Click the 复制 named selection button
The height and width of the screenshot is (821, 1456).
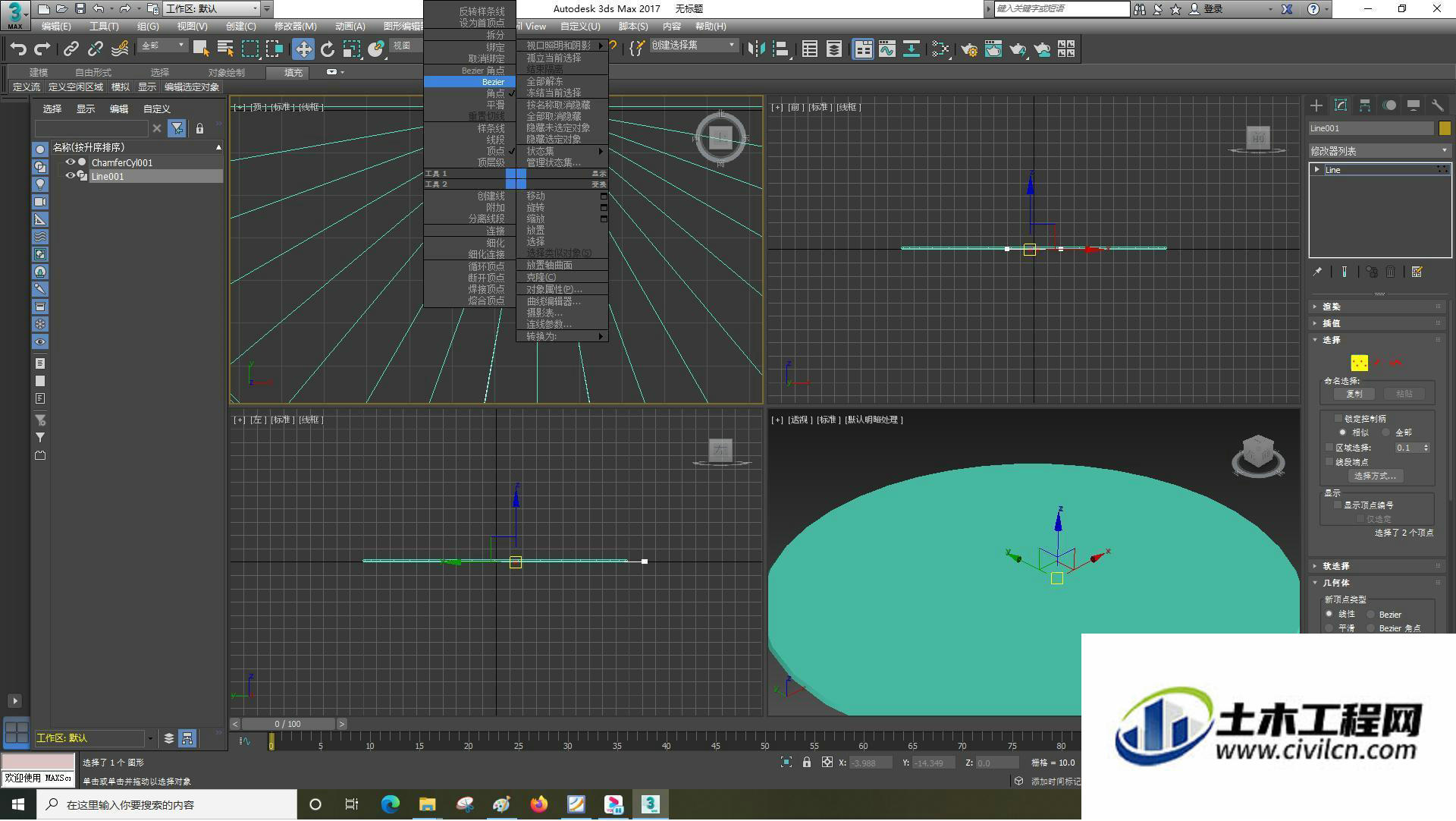pyautogui.click(x=1354, y=394)
